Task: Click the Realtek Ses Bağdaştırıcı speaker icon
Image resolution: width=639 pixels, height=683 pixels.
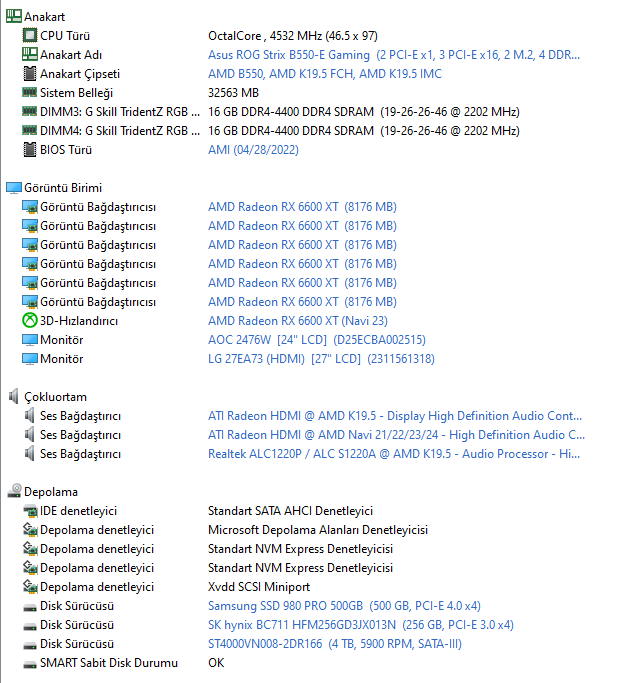Action: pos(29,453)
